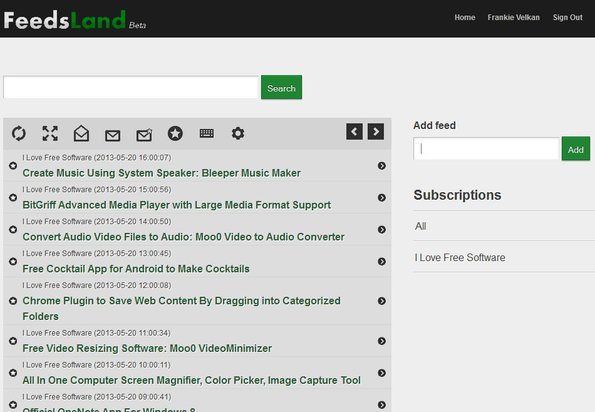Viewport: 595px width, 412px height.
Task: Click the refresh feeds icon
Action: (x=19, y=134)
